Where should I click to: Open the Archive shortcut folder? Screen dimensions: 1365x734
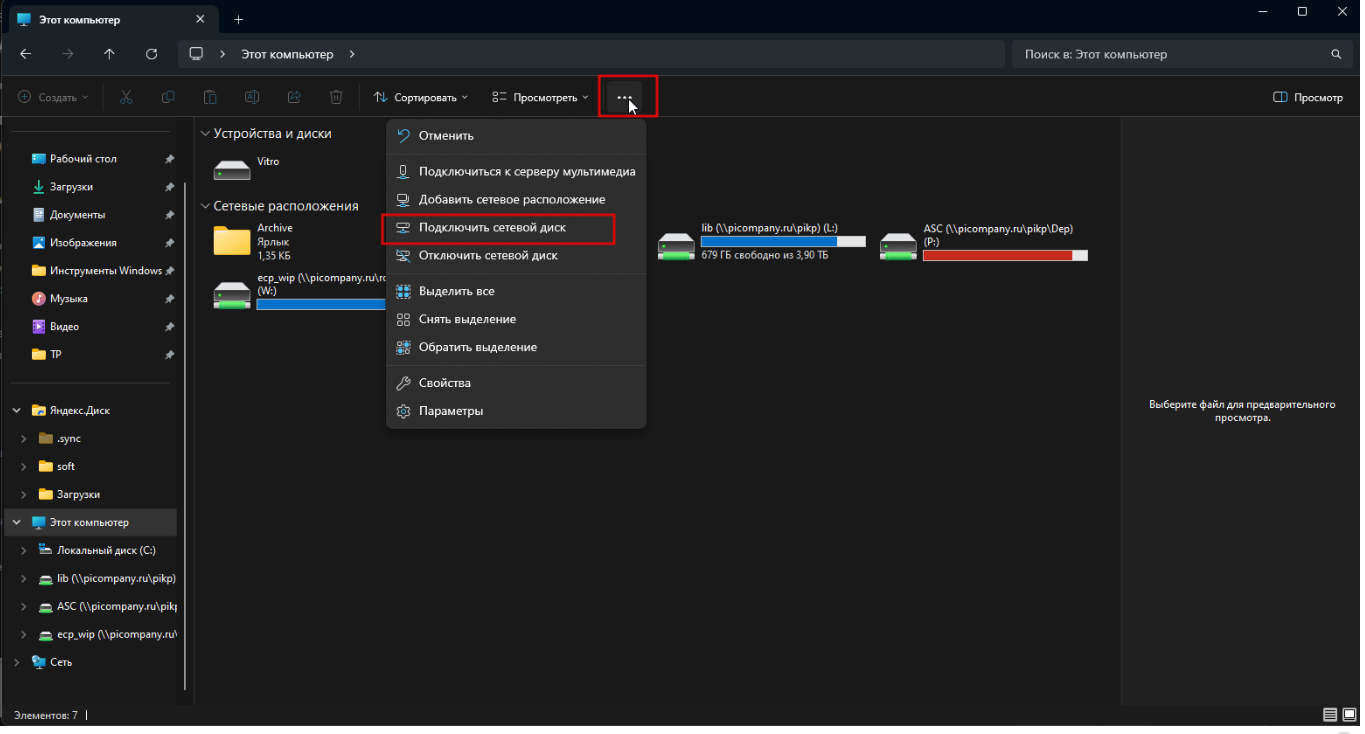pos(232,241)
